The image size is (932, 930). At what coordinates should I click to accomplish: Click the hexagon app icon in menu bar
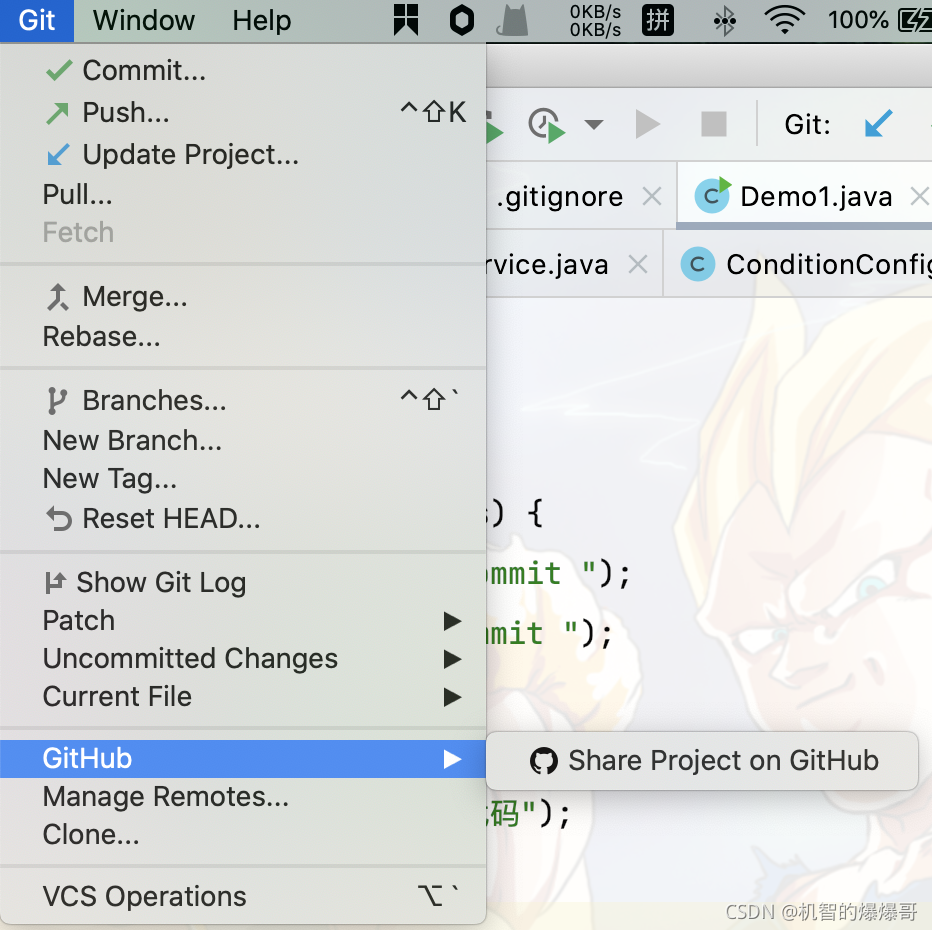click(x=461, y=20)
